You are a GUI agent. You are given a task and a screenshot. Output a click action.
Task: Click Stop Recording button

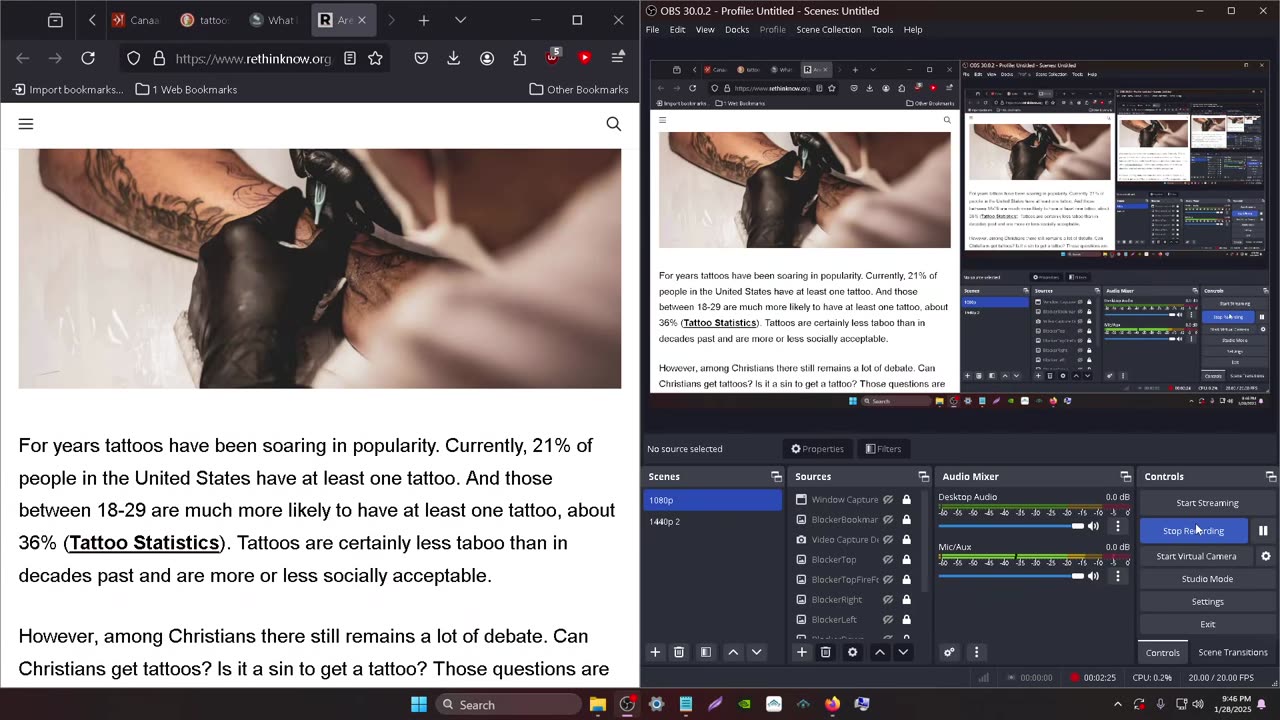pos(1194,531)
